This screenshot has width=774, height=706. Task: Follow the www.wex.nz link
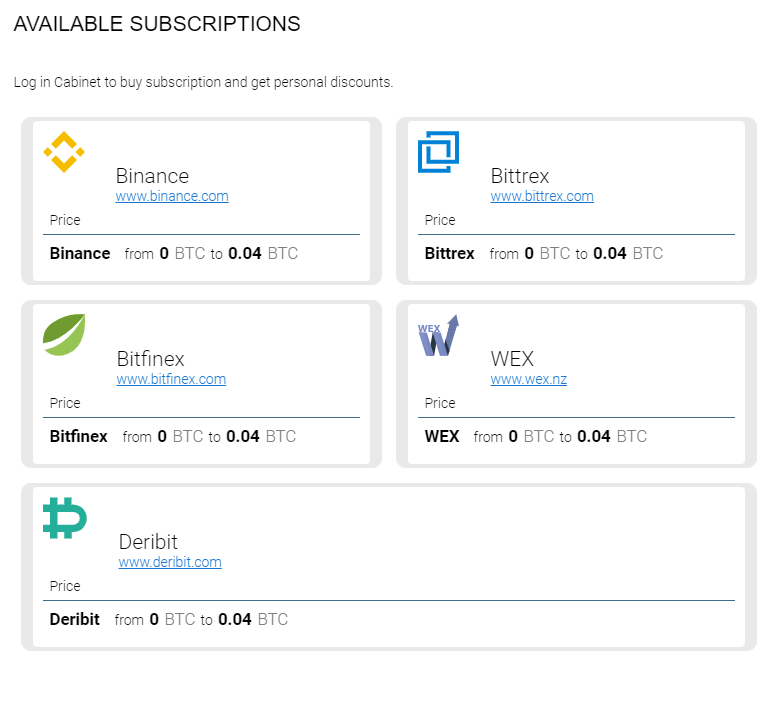(528, 379)
